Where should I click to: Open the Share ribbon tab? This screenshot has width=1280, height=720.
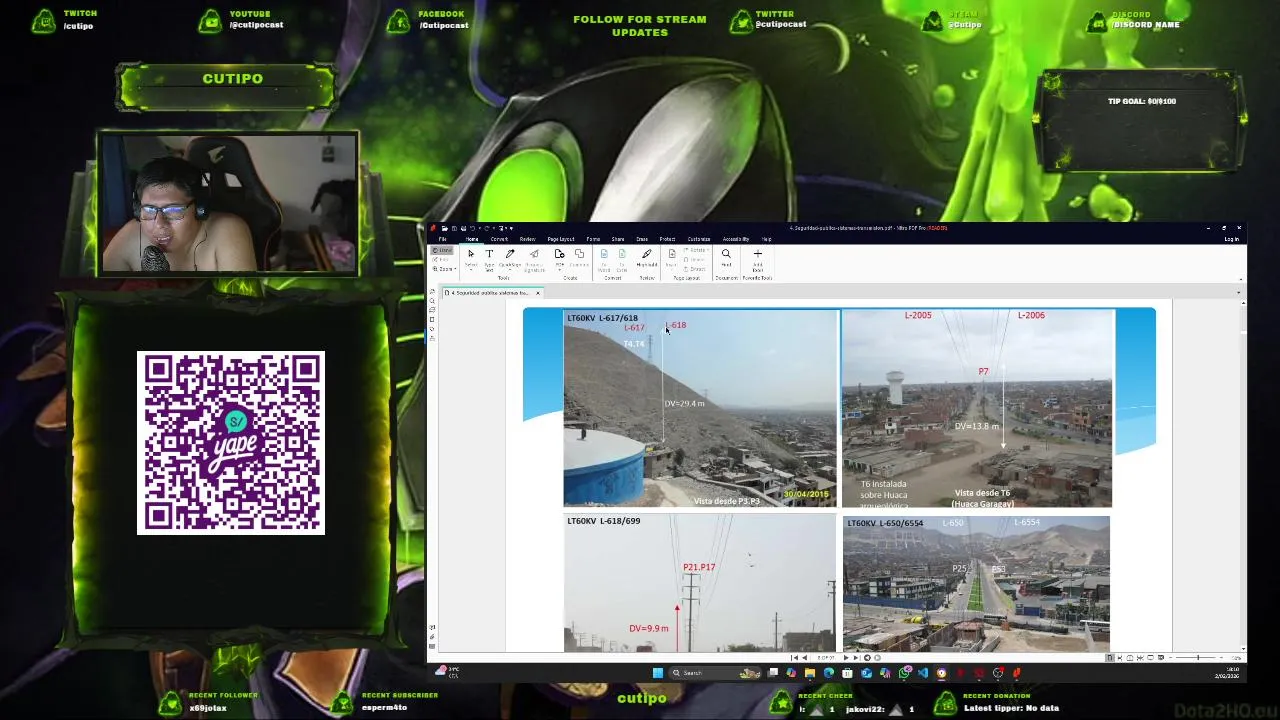[617, 239]
